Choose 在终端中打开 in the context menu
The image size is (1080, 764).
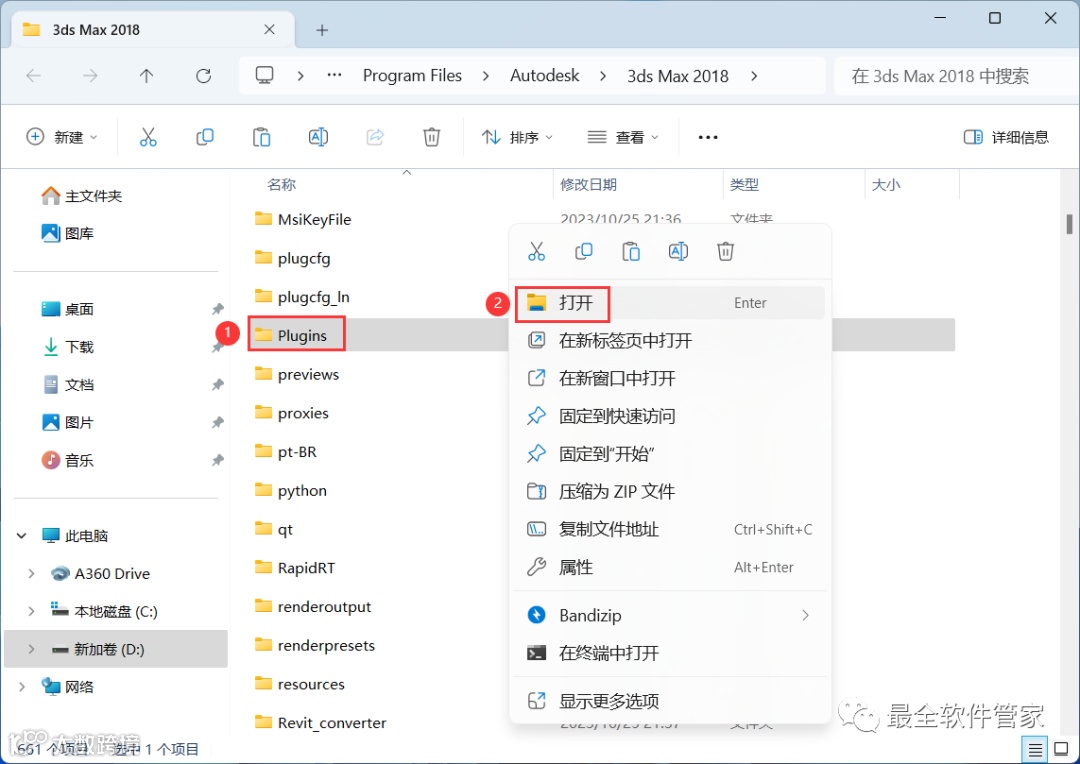click(670, 653)
